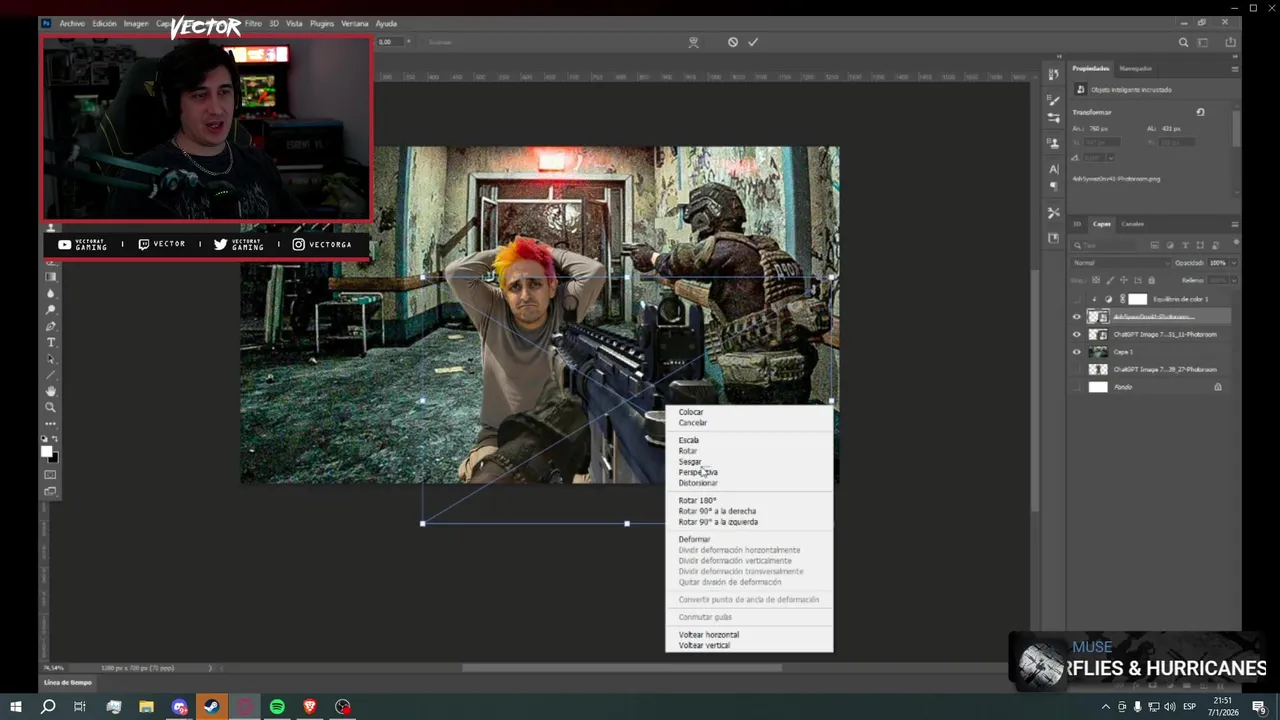Select the Type tool
Viewport: 1280px width, 720px height.
tap(51, 342)
